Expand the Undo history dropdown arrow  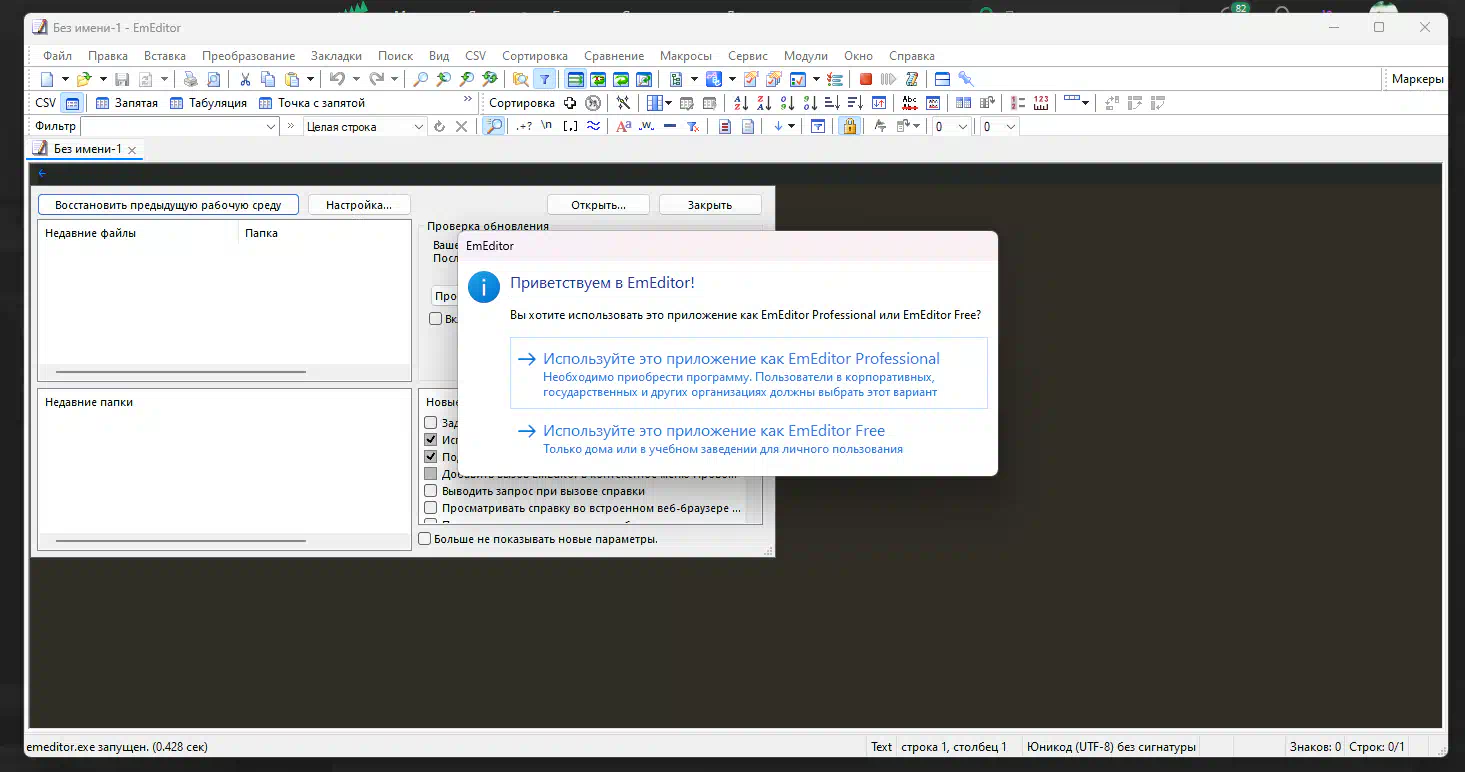click(x=356, y=79)
